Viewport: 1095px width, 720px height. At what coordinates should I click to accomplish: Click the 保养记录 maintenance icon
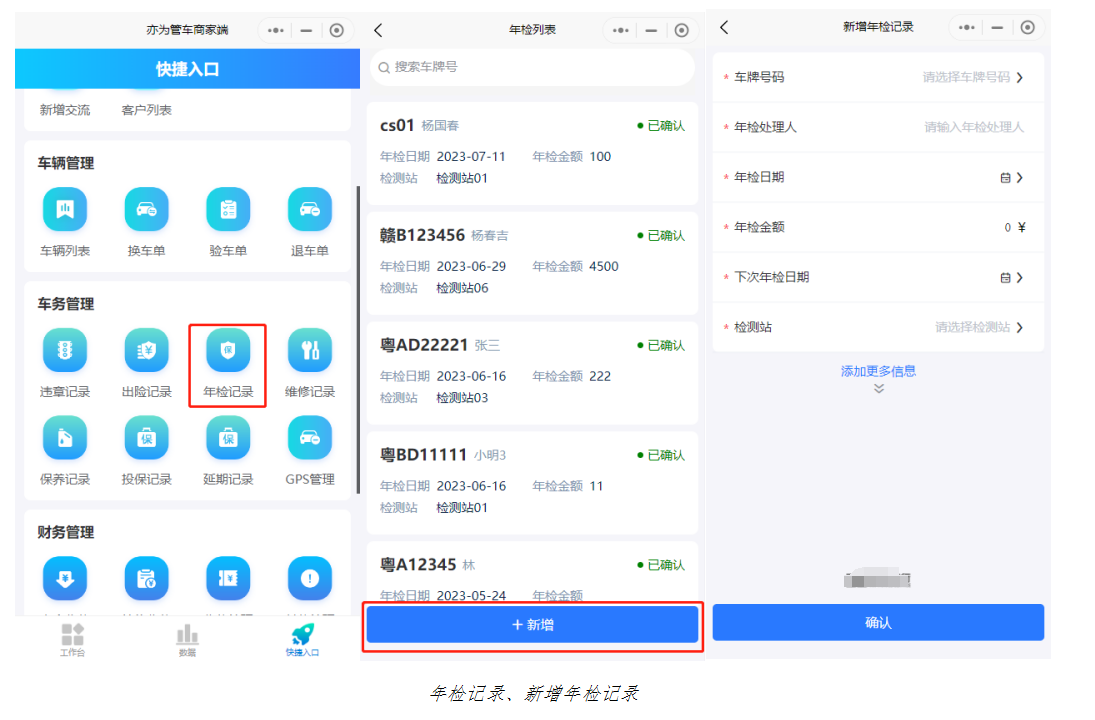click(65, 438)
